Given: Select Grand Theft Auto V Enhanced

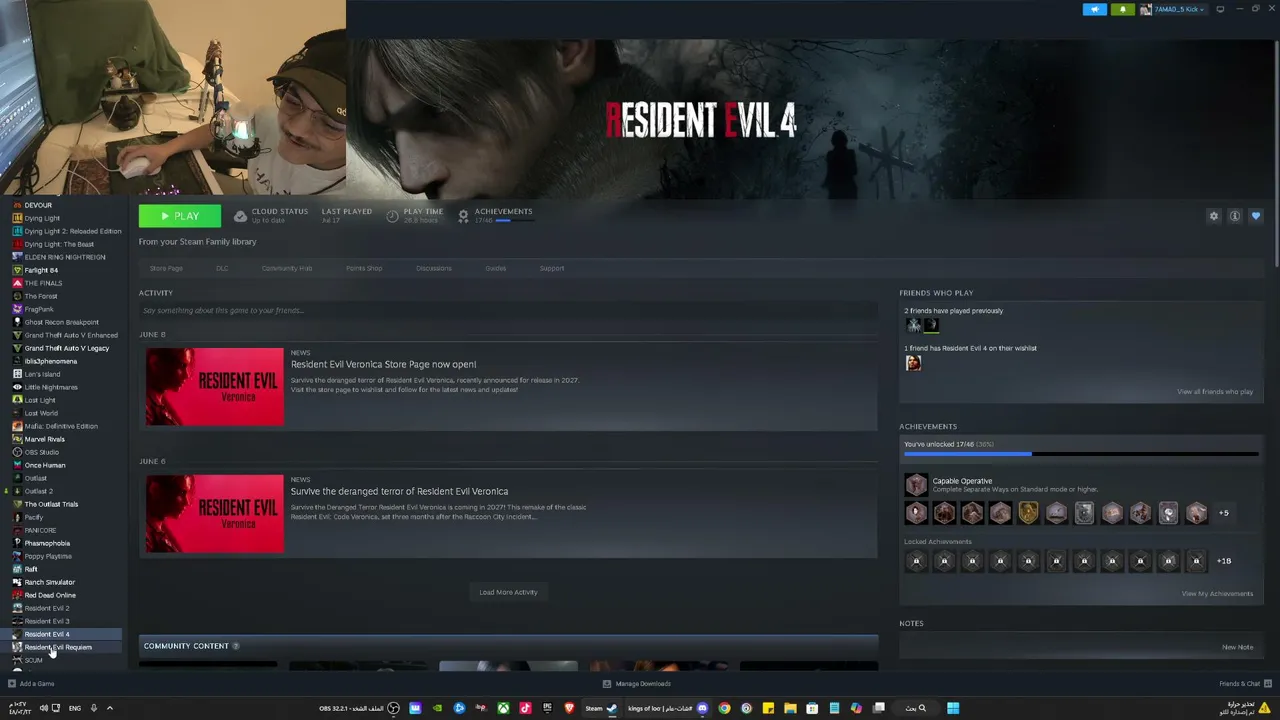Looking at the screenshot, I should (71, 335).
